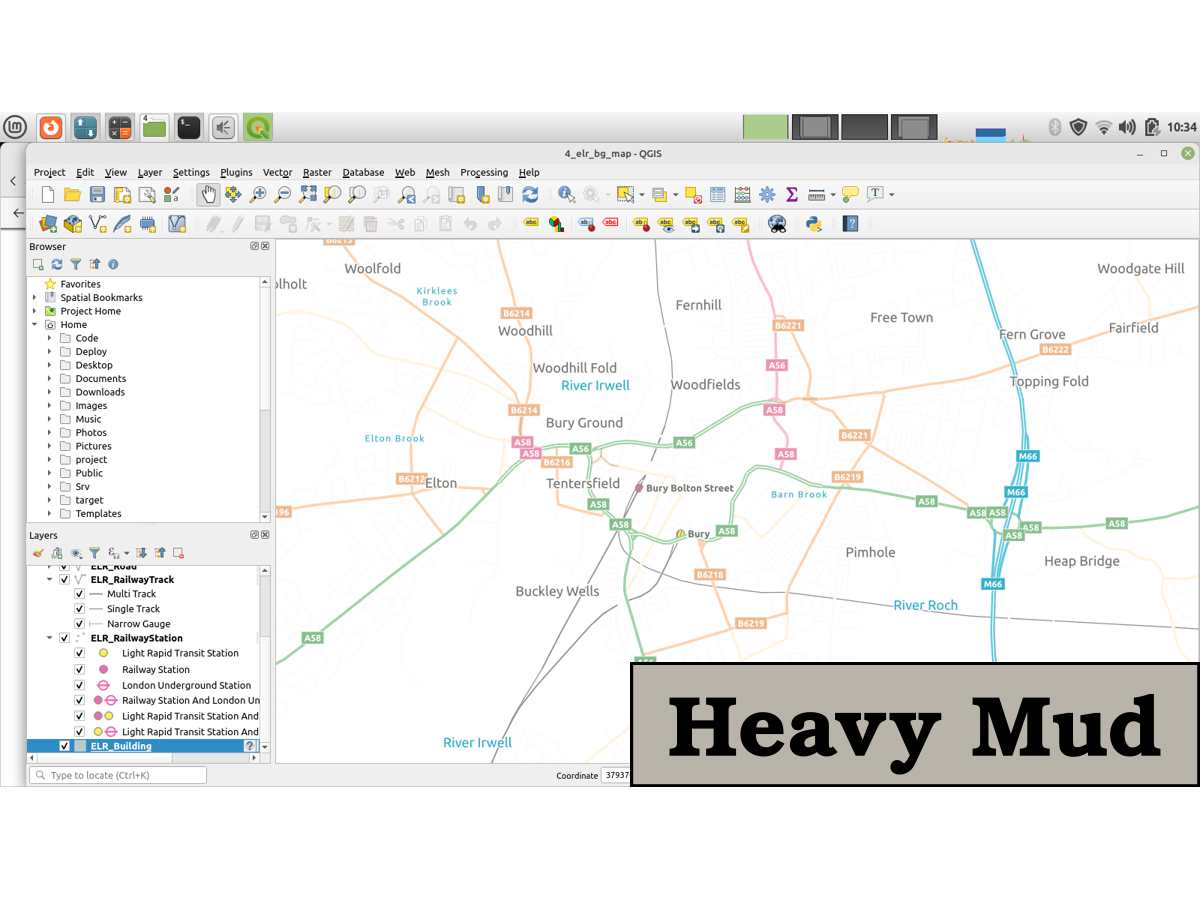Screen dimensions: 1200x900
Task: Open the Processing menu
Action: (x=484, y=172)
